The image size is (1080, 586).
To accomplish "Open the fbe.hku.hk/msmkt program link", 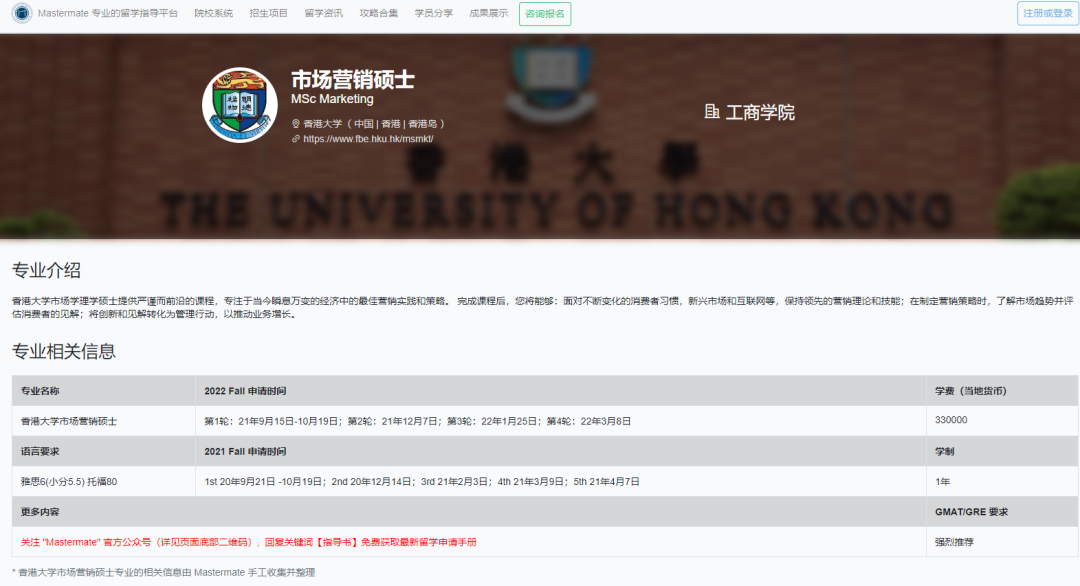I will pos(368,139).
